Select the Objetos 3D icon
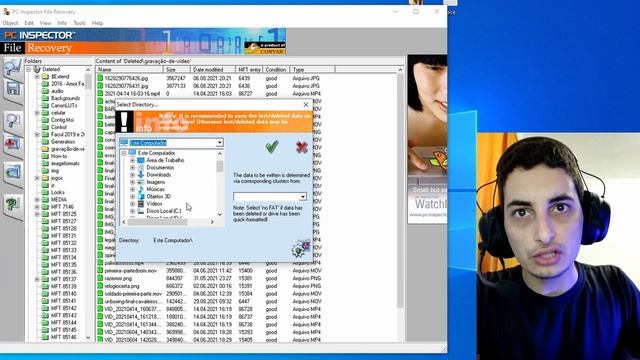 point(141,196)
